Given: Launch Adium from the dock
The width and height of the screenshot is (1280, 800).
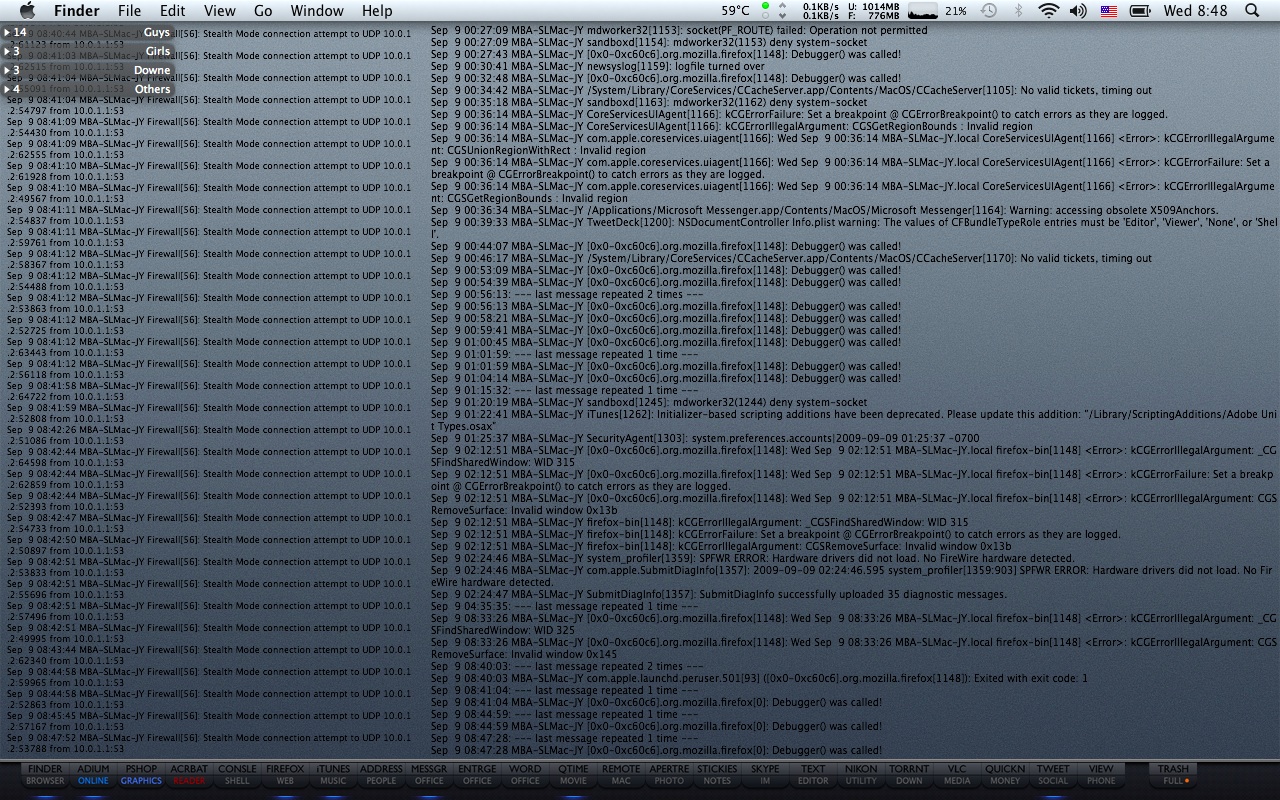Looking at the screenshot, I should pos(93,775).
